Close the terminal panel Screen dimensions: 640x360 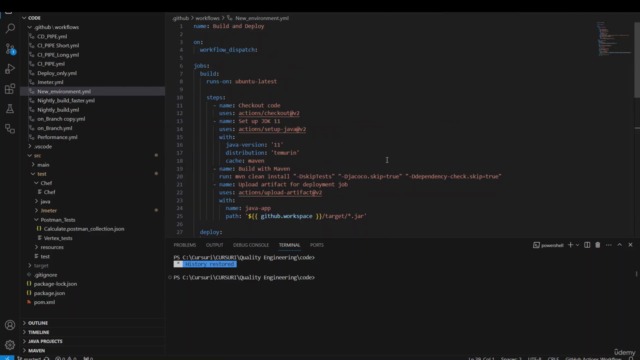630,245
